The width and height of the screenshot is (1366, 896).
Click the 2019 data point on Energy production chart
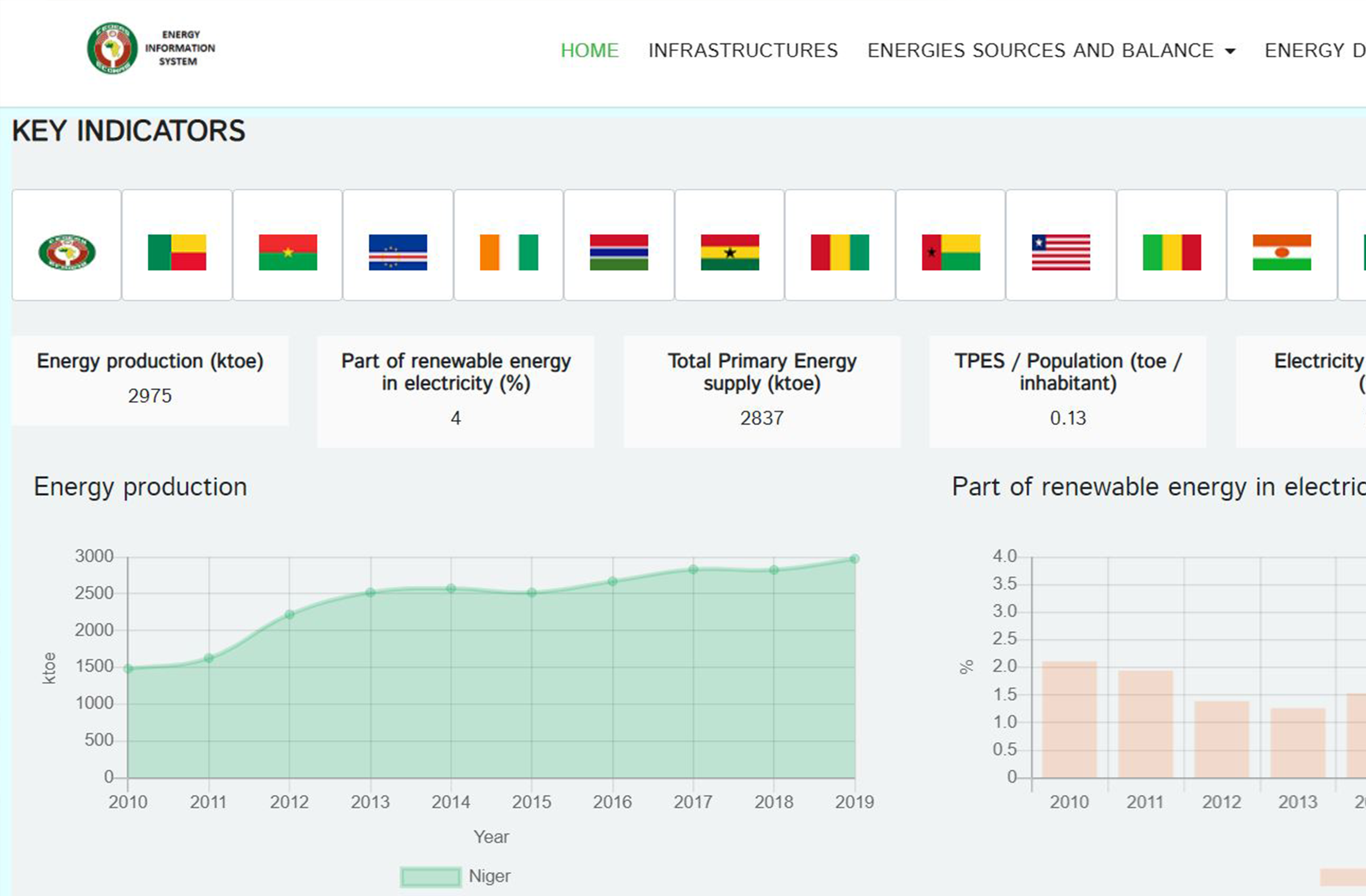coord(855,559)
